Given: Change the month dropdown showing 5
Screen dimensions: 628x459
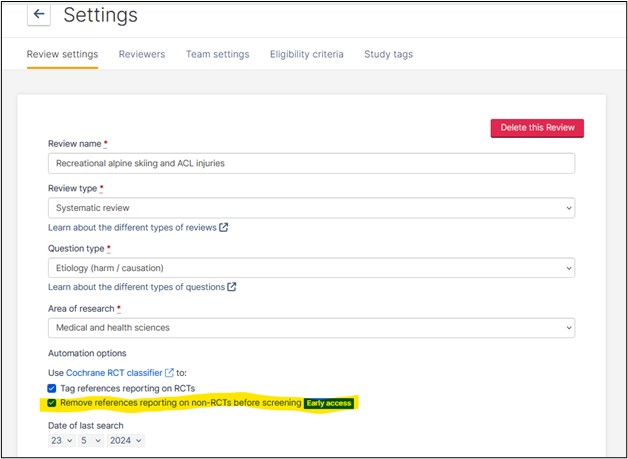Looking at the screenshot, I should pyautogui.click(x=92, y=440).
